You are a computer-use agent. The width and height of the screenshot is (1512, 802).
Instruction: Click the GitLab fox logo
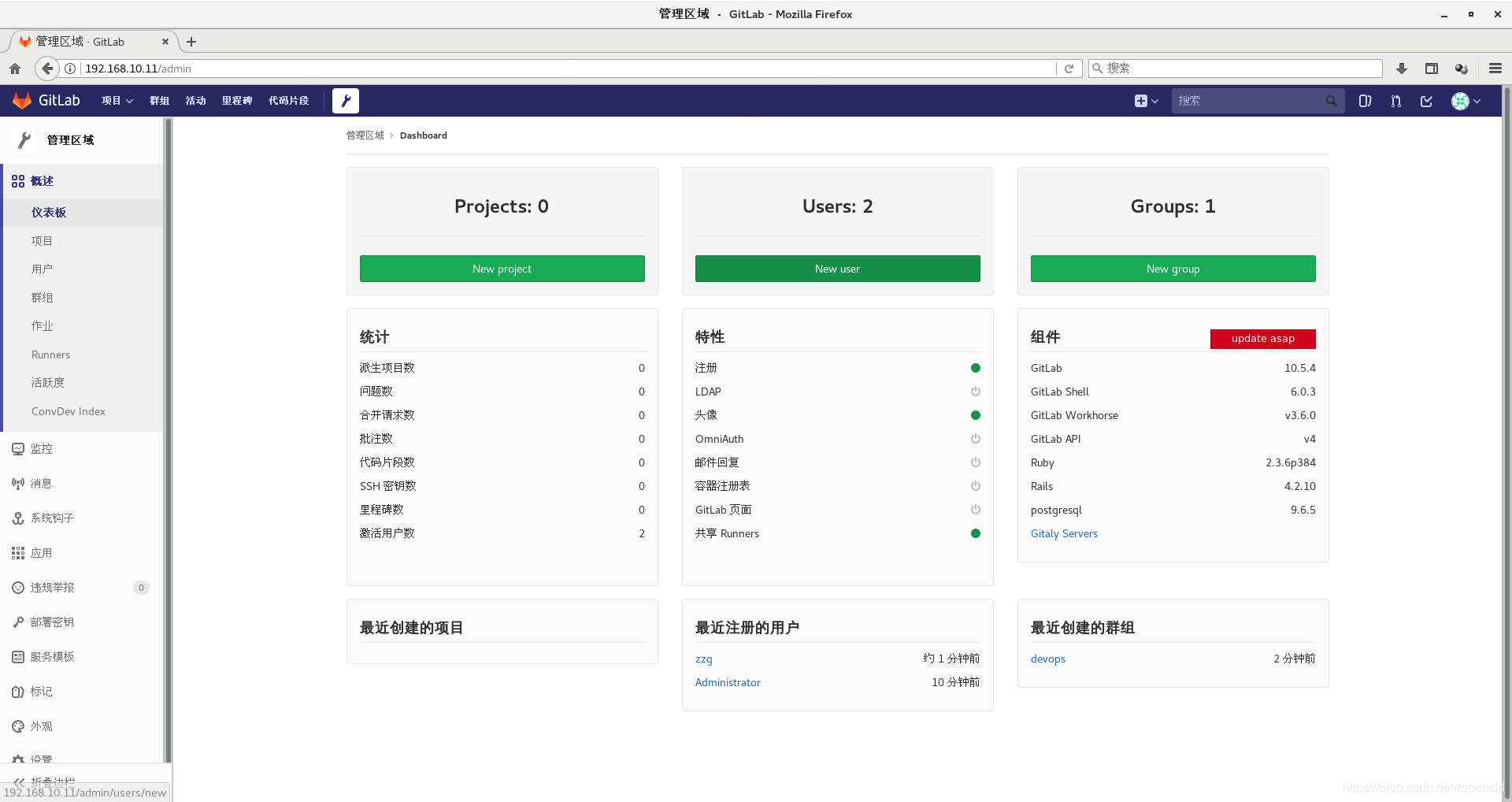[x=22, y=100]
